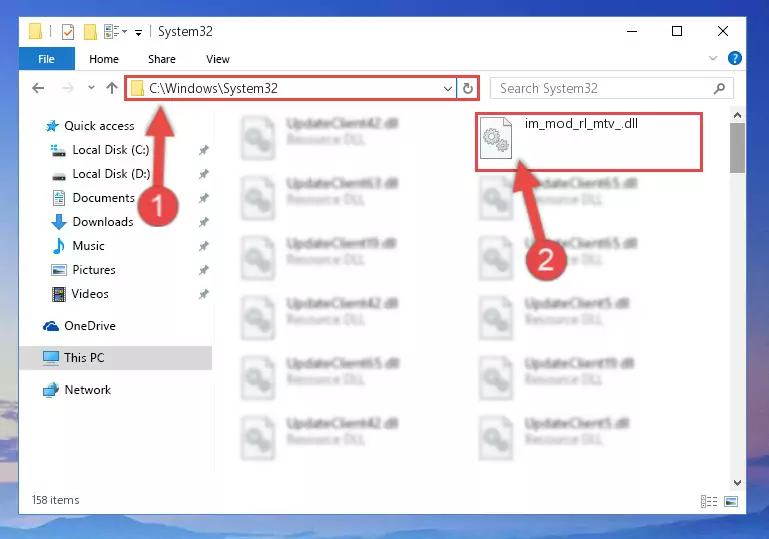Open Videos in Quick access
Image resolution: width=769 pixels, height=539 pixels.
tap(90, 294)
